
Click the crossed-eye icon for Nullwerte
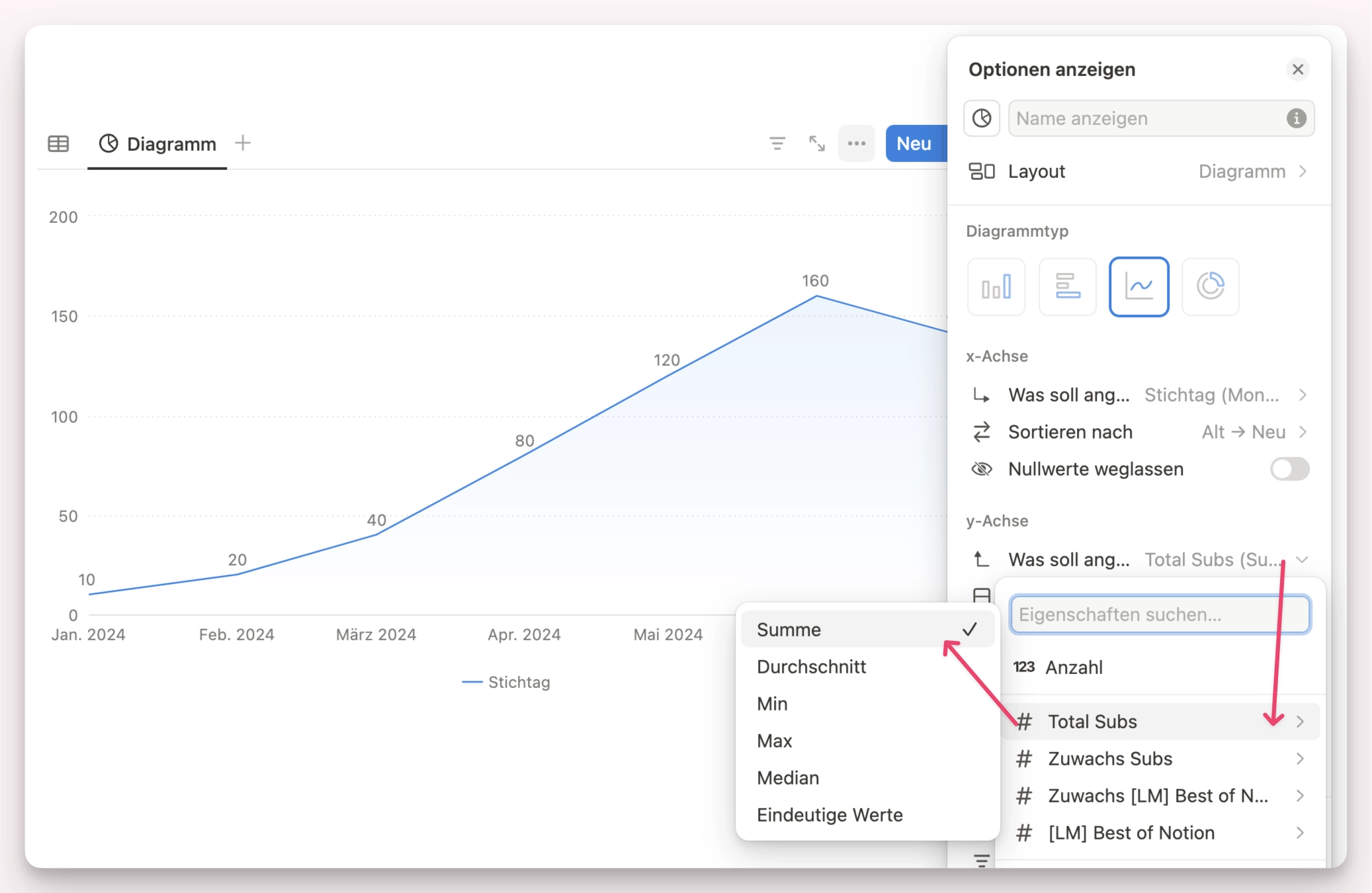click(982, 469)
